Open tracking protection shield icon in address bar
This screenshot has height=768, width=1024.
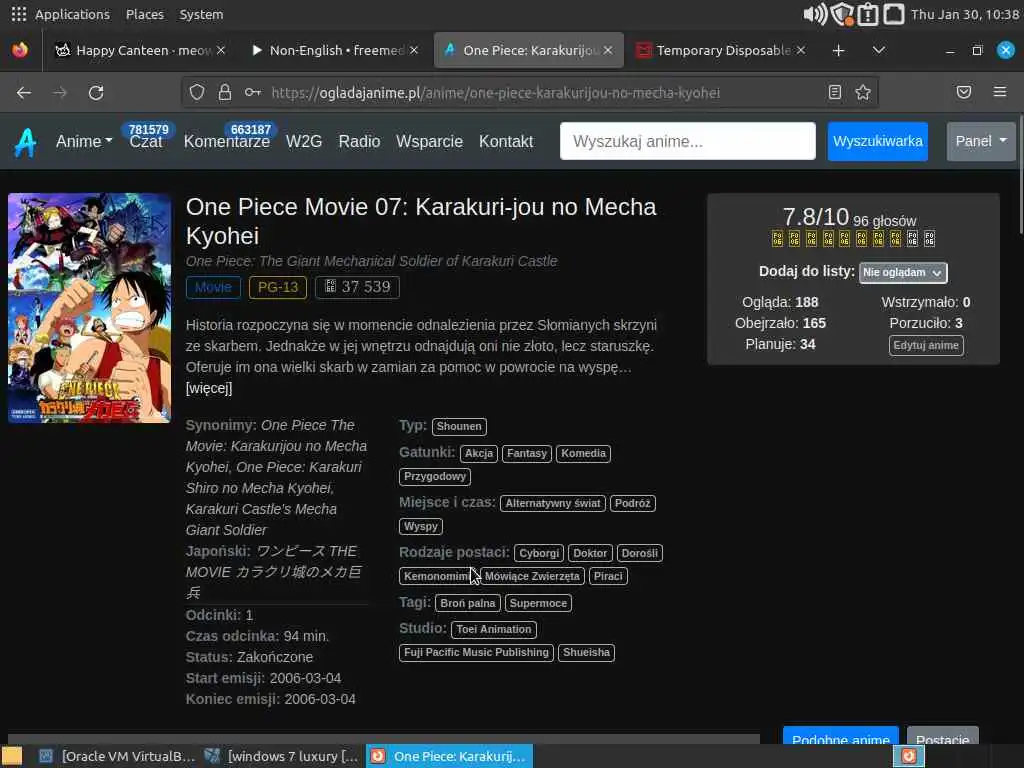tap(197, 93)
